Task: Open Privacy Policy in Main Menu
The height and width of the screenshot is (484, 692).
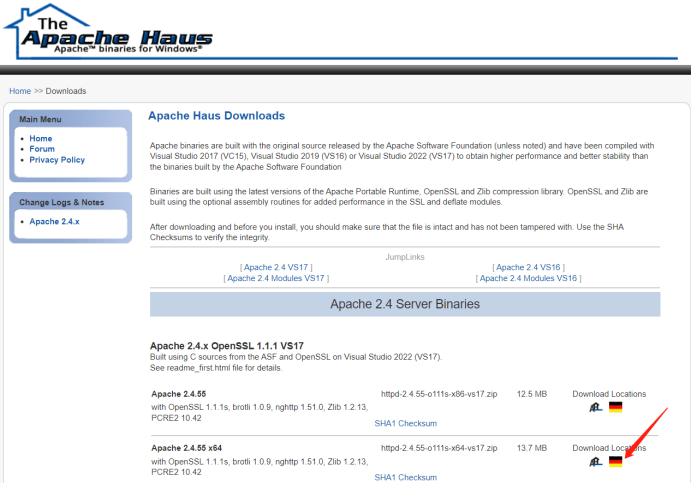Action: (x=57, y=160)
